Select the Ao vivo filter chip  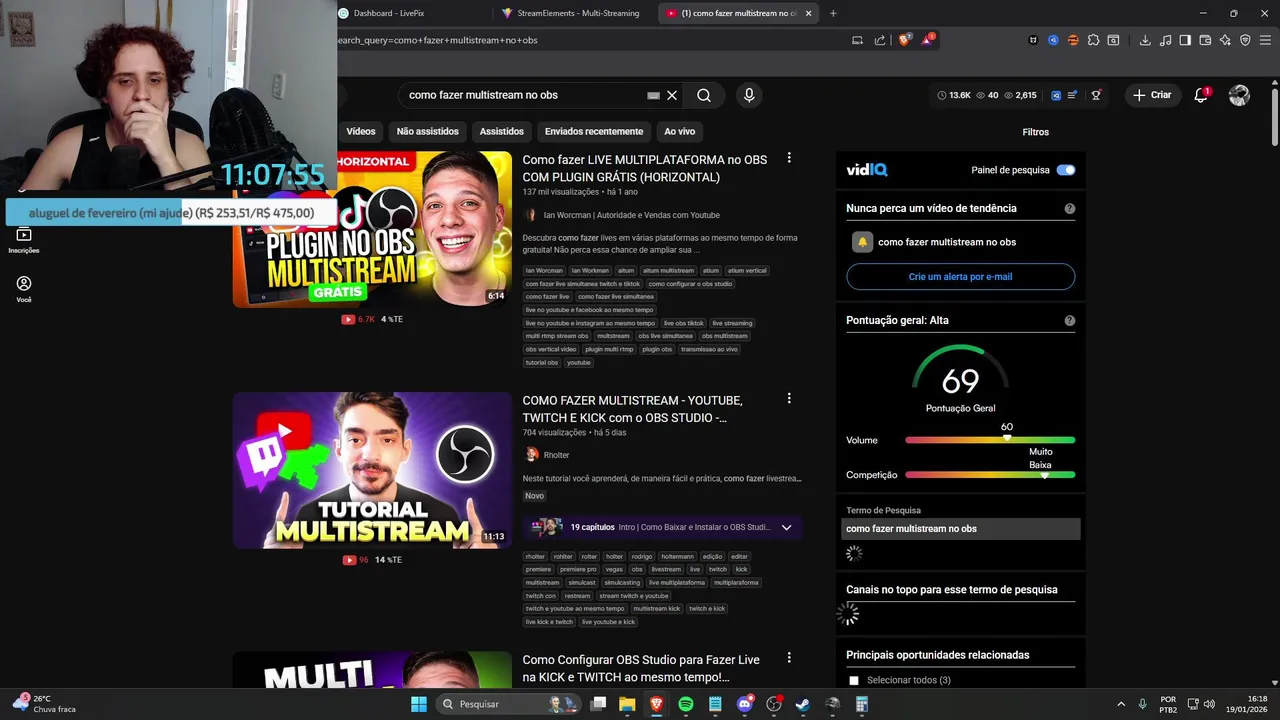679,131
